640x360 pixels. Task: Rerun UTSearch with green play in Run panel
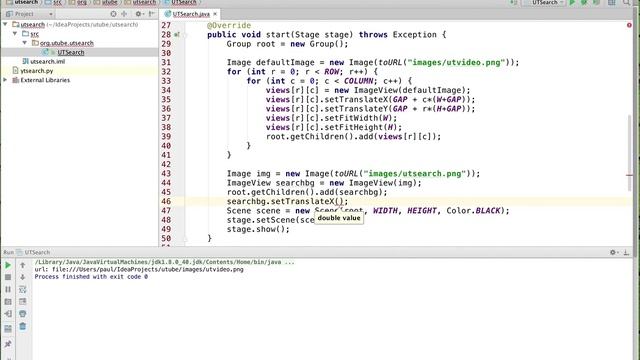(x=8, y=265)
